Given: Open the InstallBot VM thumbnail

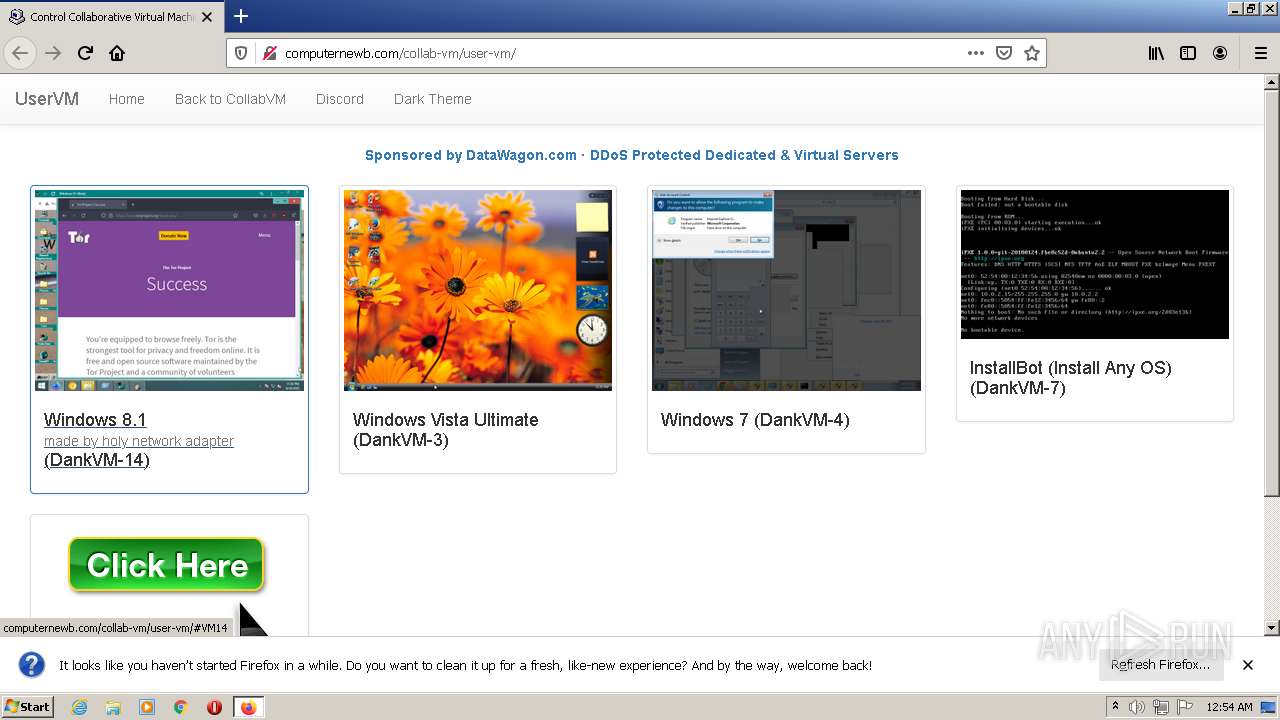Looking at the screenshot, I should [x=1095, y=264].
